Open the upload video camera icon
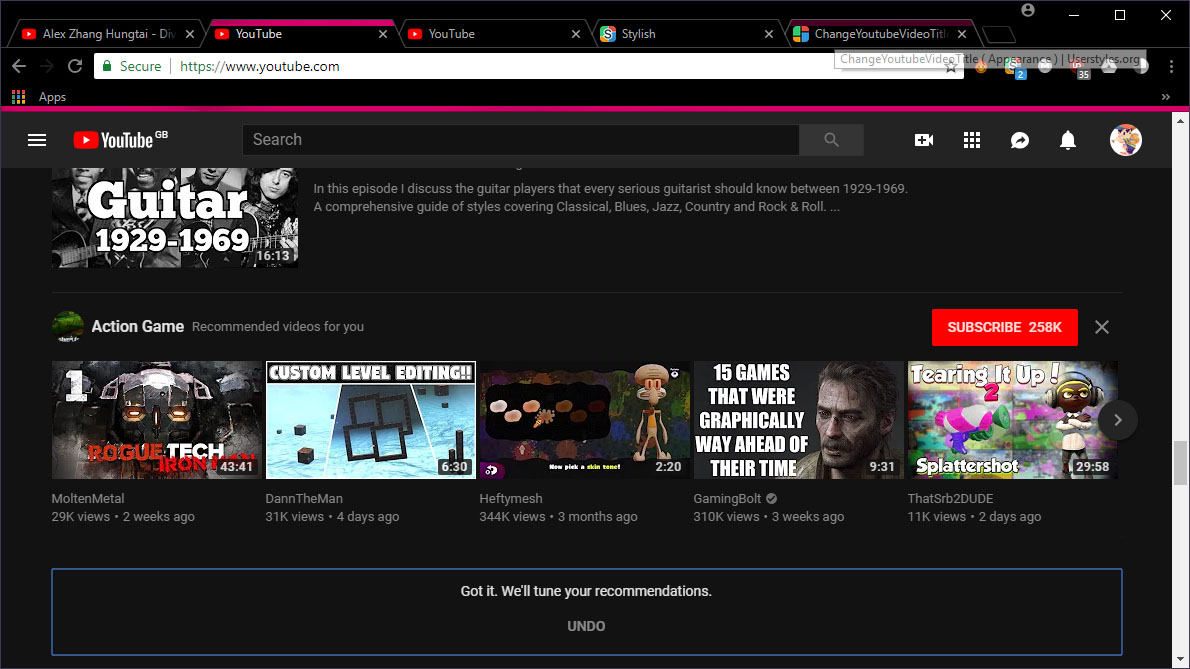Viewport: 1190px width, 669px height. click(x=924, y=140)
